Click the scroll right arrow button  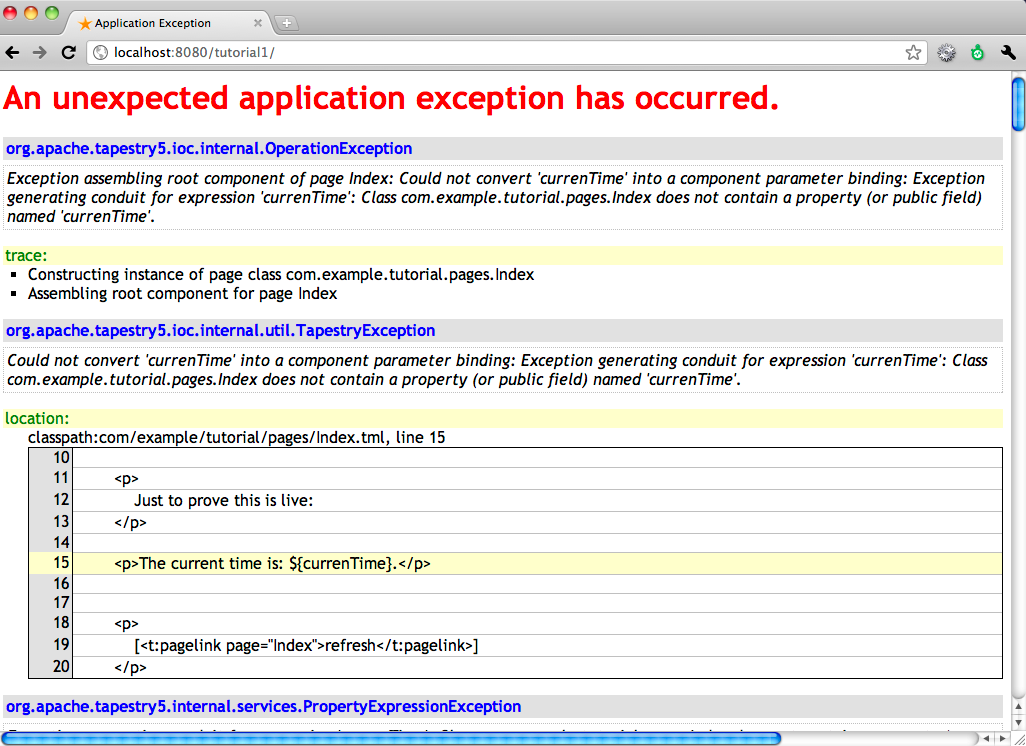[x=1003, y=738]
